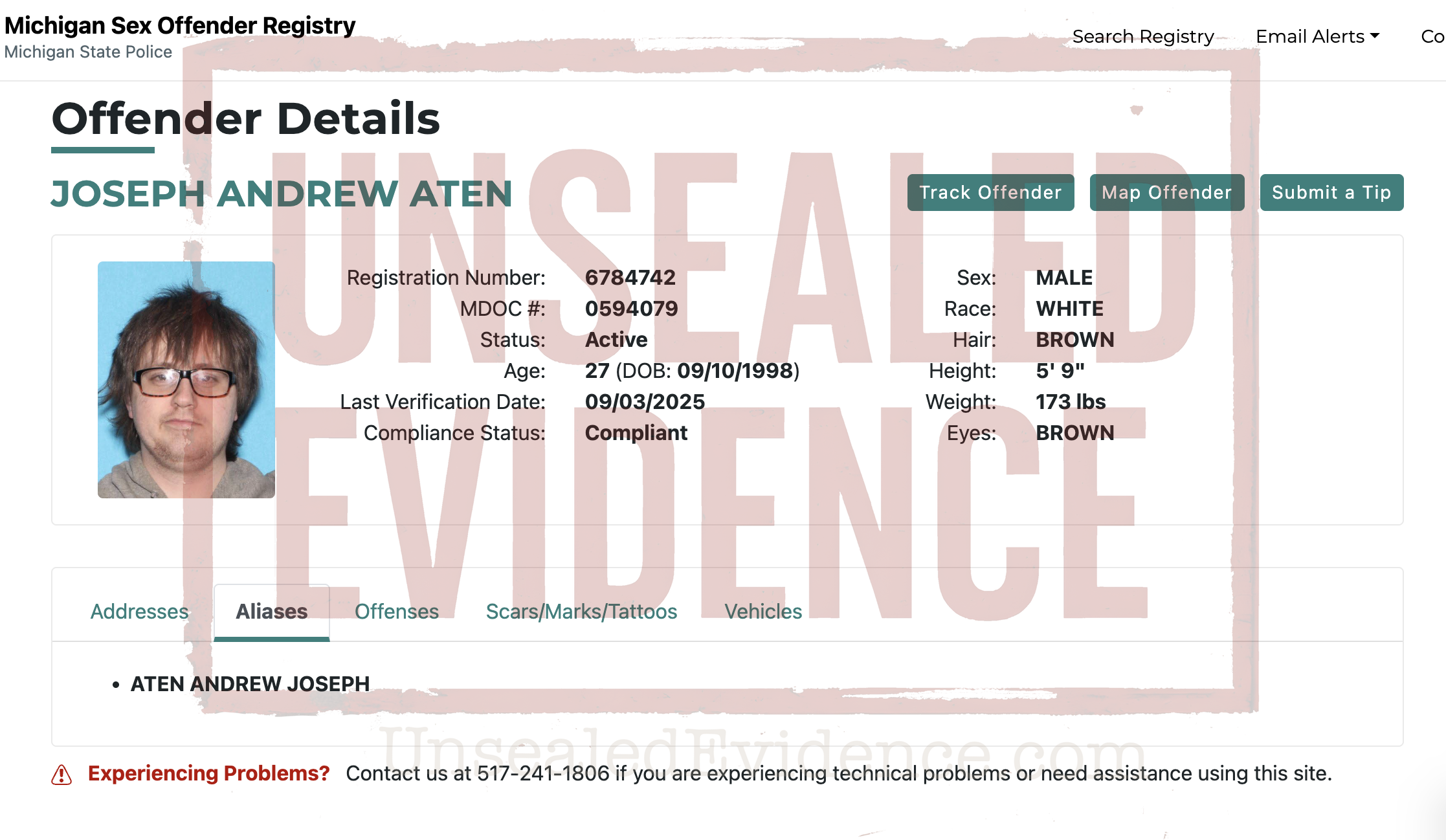Select the Aliases tab
Screen dimensions: 1446x840
[x=271, y=612]
